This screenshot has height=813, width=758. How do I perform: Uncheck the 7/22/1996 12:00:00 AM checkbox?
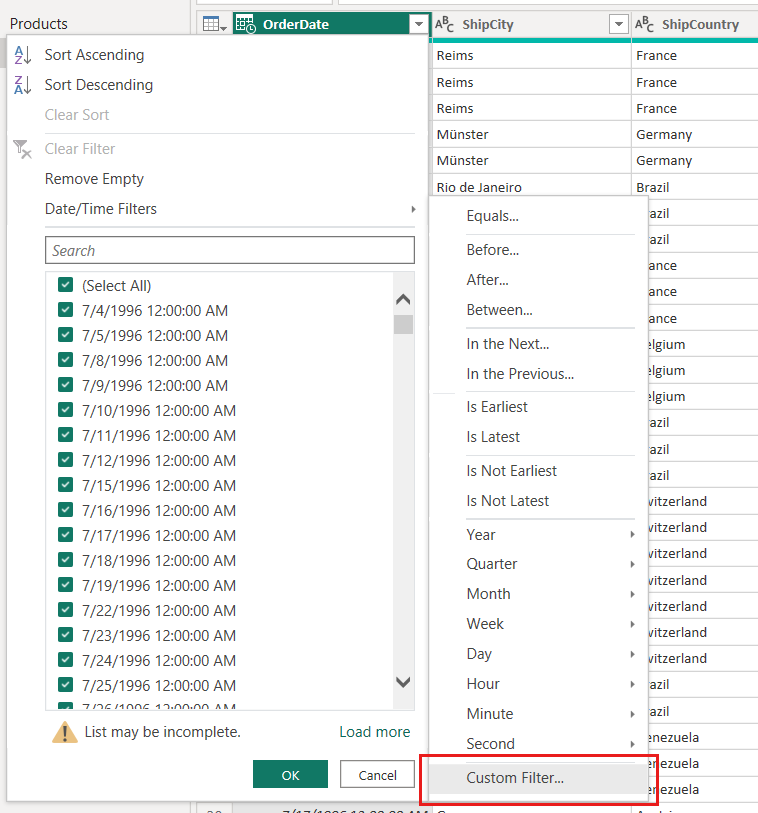65,609
